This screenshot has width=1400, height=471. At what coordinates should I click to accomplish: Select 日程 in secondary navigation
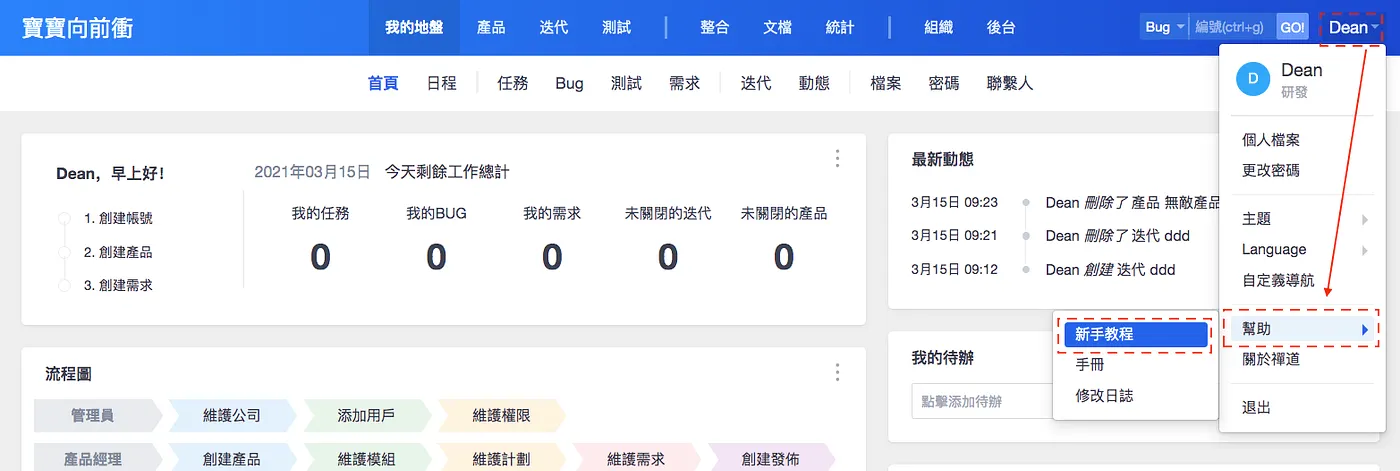click(x=441, y=83)
